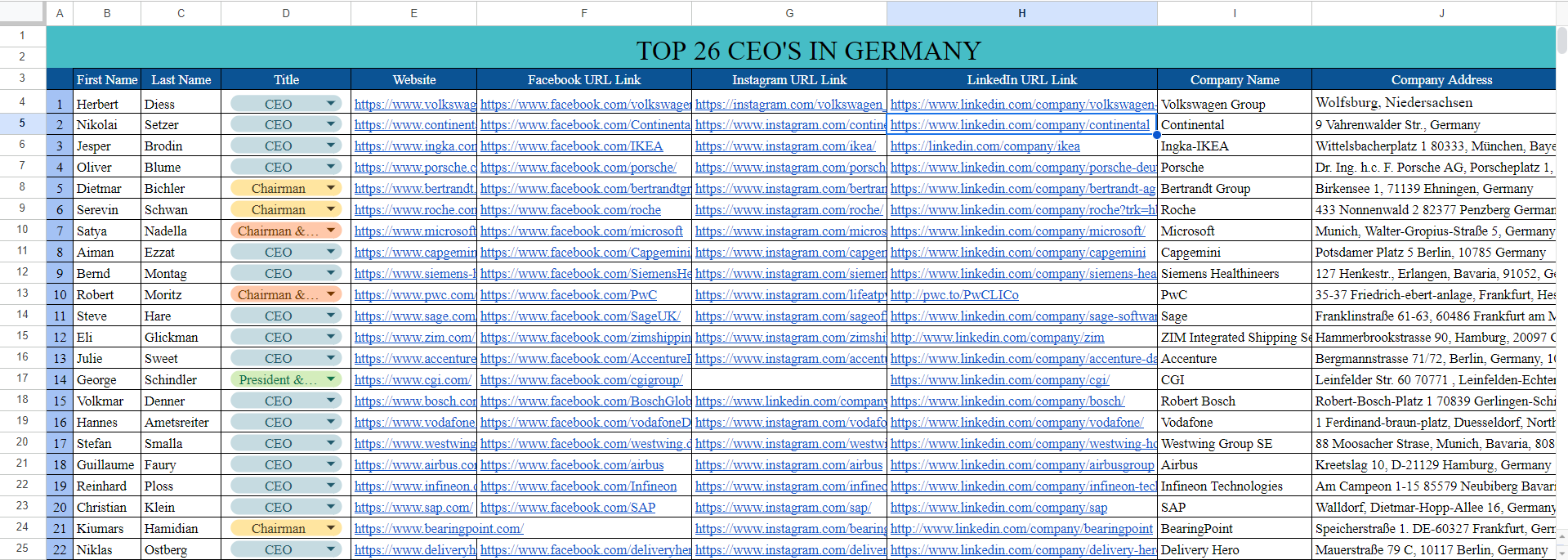Viewport: 1568px width, 560px height.
Task: Select the Glickman last name cell
Action: click(181, 337)
